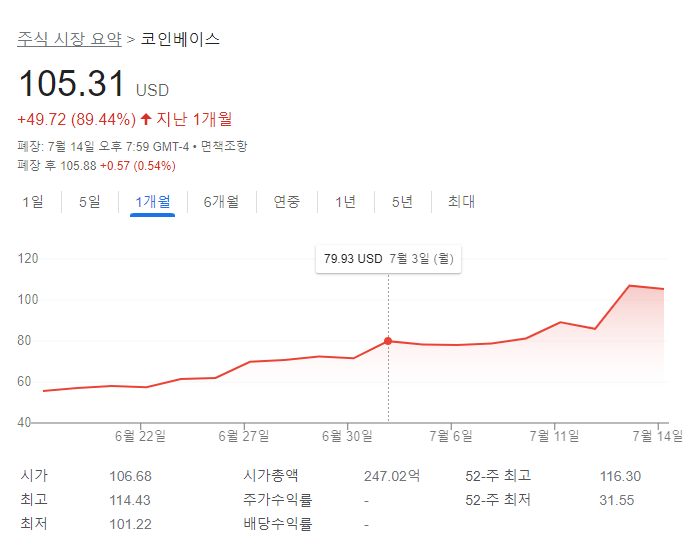
Task: Click the 120 y-axis label
Action: (x=28, y=258)
